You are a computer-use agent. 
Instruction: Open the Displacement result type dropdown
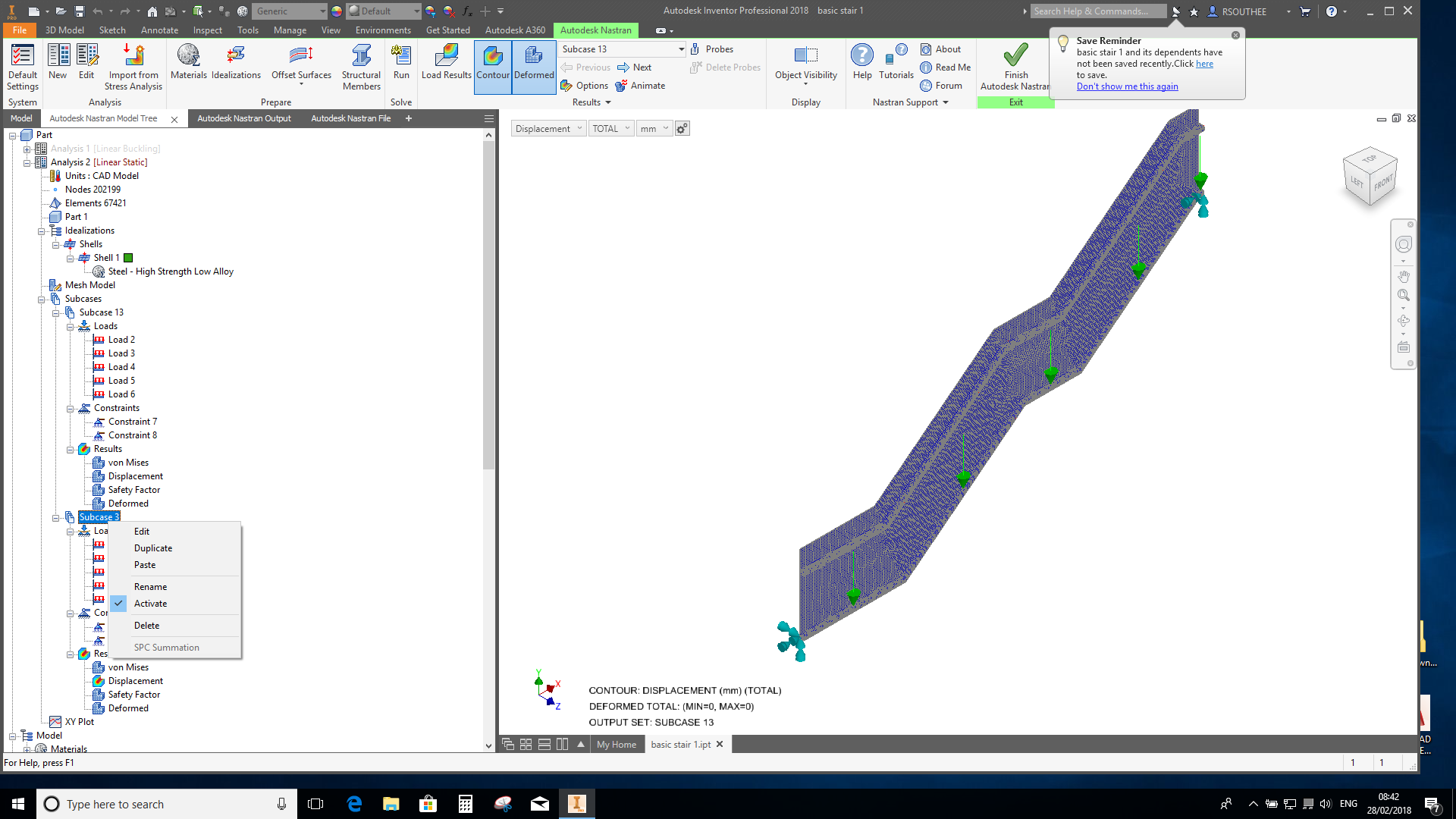point(548,127)
